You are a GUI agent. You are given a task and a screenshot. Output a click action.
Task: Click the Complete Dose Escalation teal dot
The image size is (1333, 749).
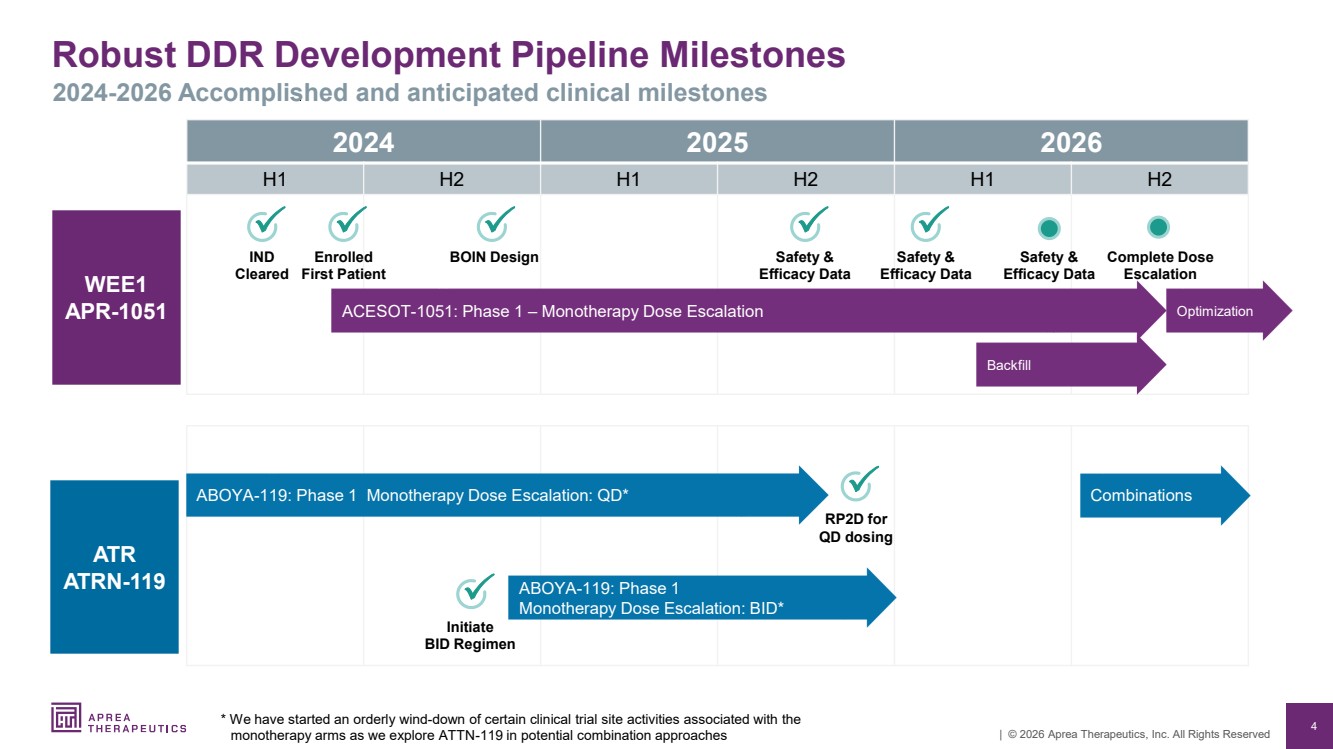1158,228
